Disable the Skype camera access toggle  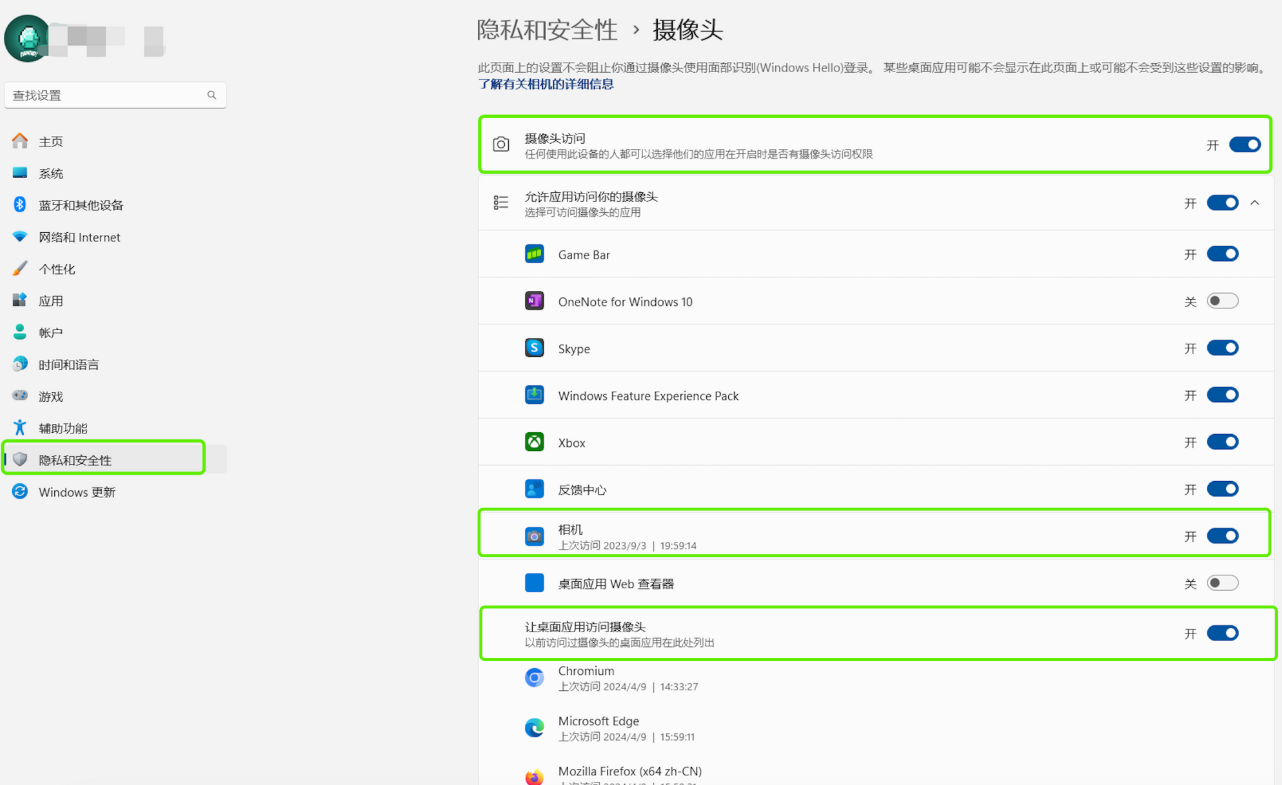click(1222, 348)
